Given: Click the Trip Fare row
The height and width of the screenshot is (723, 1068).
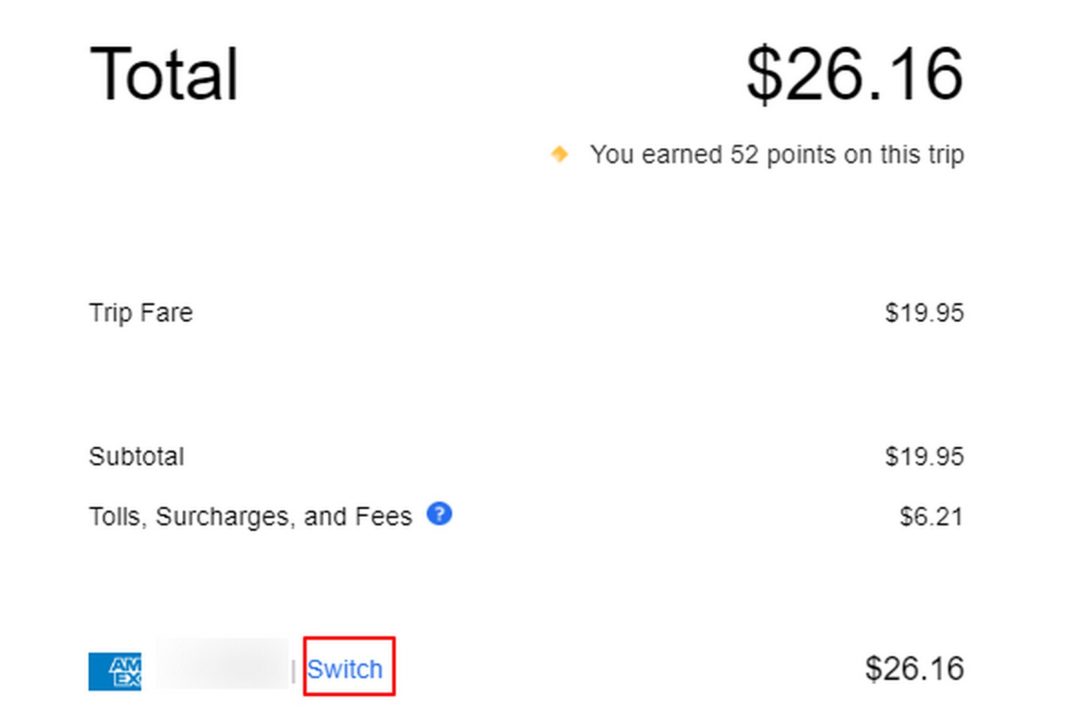Looking at the screenshot, I should 140,312.
